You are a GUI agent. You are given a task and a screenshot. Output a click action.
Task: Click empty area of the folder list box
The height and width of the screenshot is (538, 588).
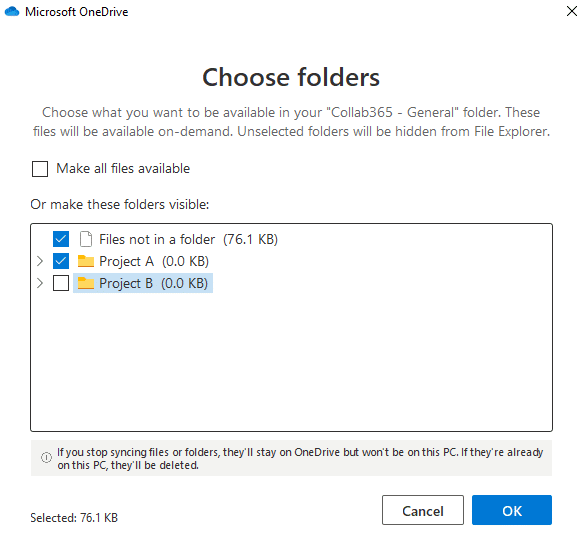click(x=291, y=360)
